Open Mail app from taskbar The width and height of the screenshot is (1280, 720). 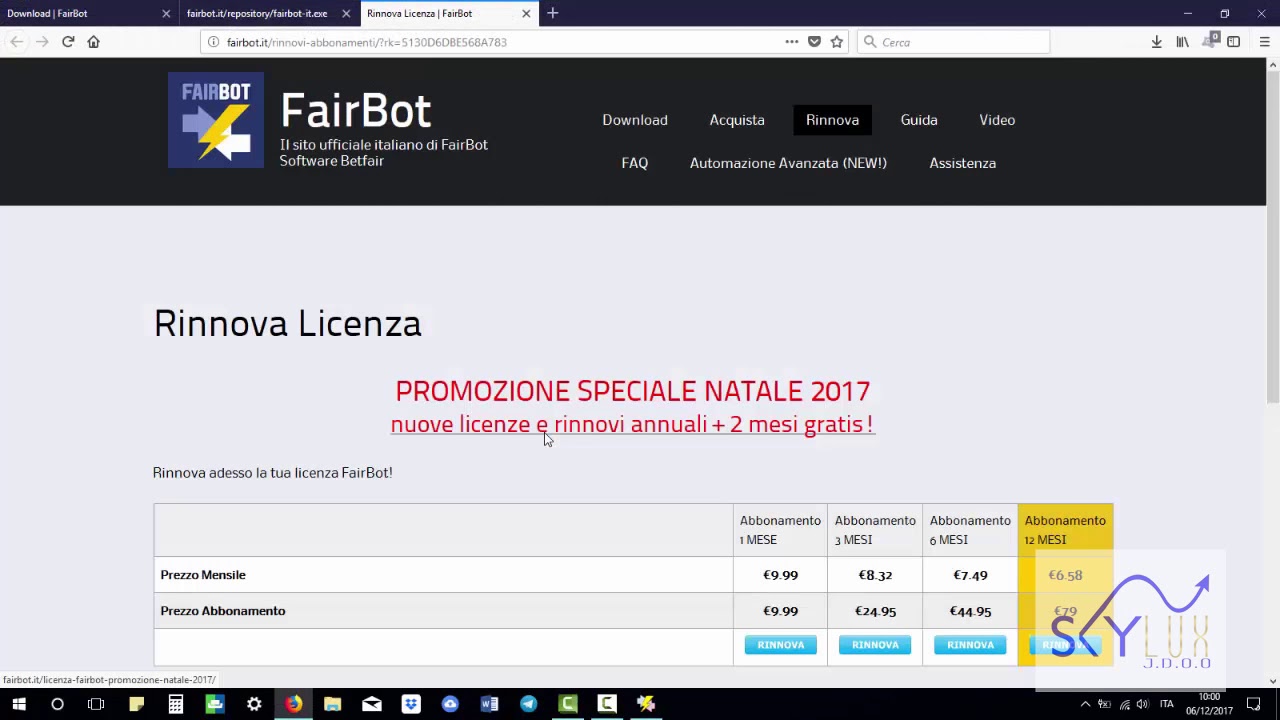pyautogui.click(x=372, y=704)
